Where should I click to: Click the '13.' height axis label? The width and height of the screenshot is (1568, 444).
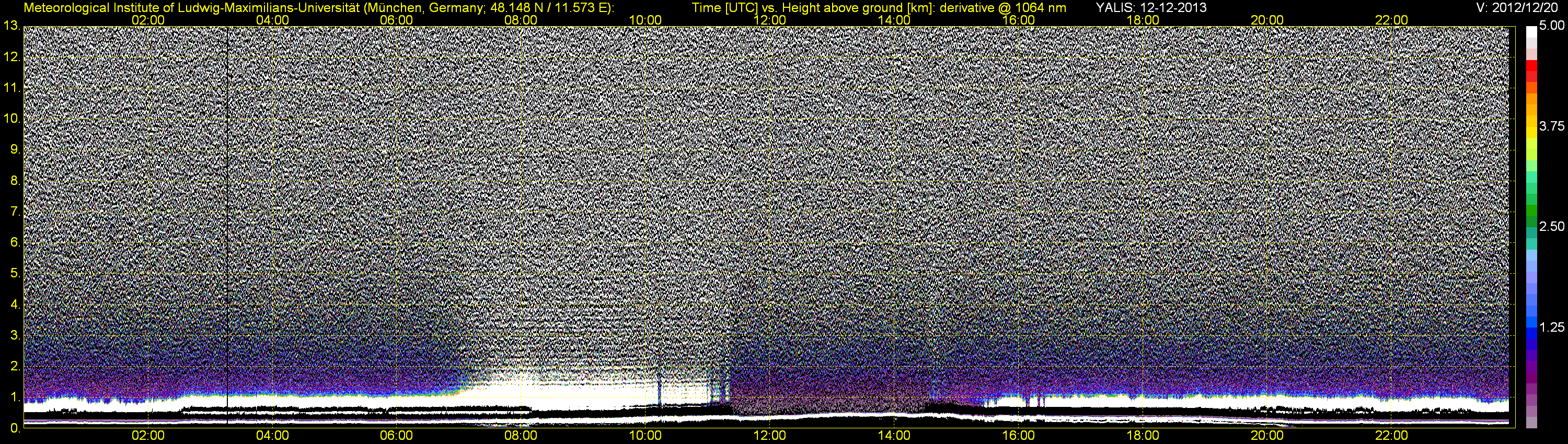tap(11, 26)
